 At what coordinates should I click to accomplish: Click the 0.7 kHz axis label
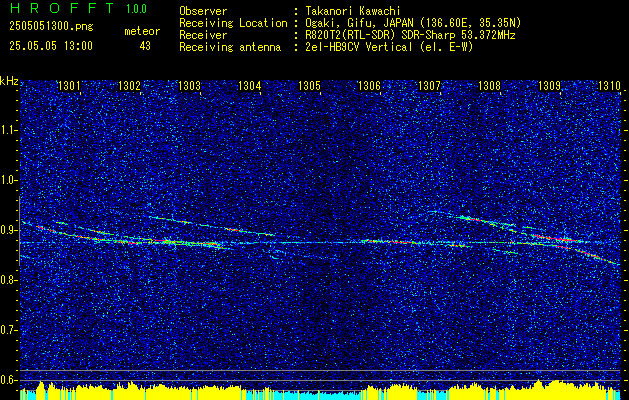8,330
